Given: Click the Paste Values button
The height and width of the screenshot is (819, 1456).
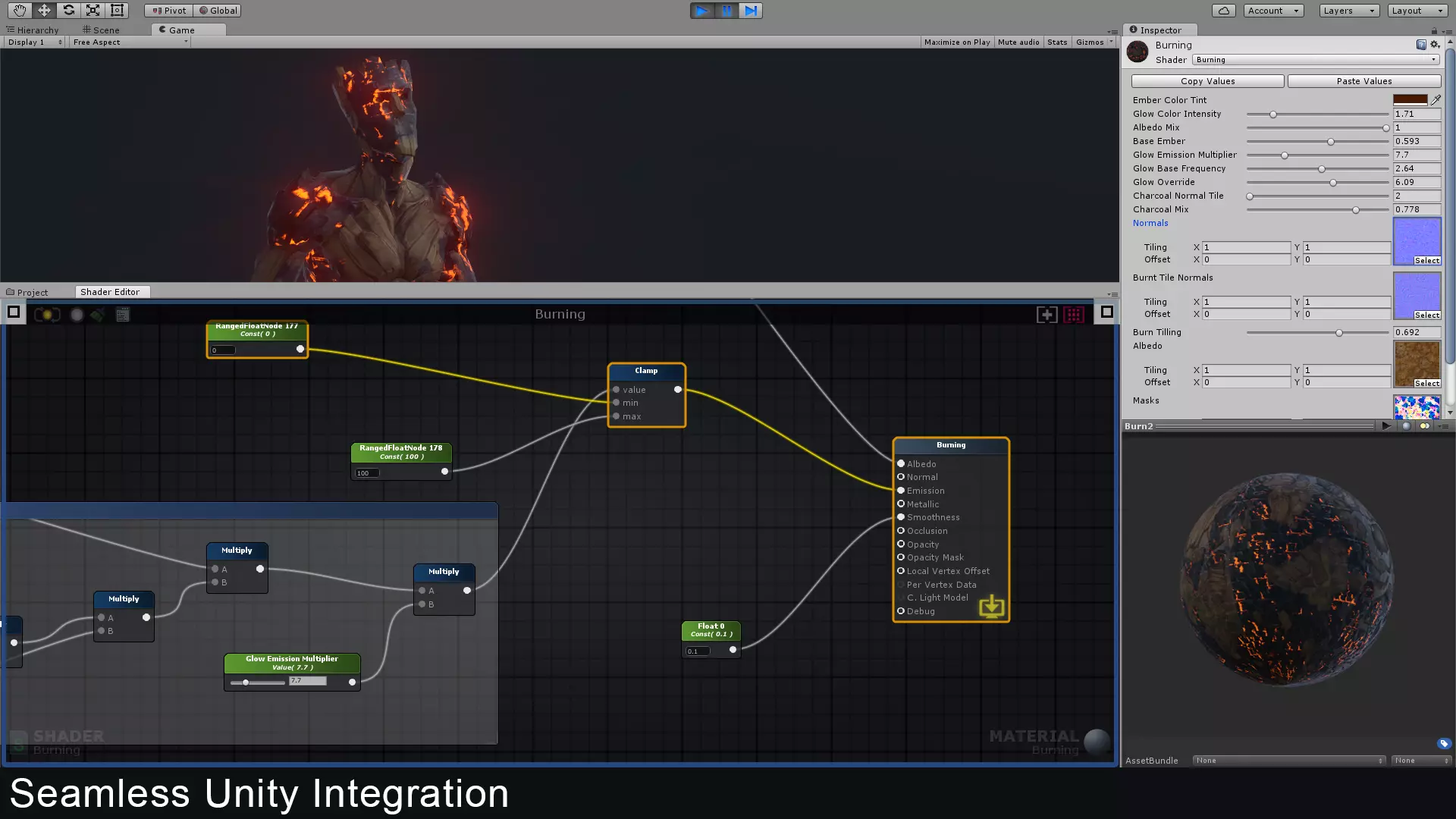Looking at the screenshot, I should tap(1364, 81).
